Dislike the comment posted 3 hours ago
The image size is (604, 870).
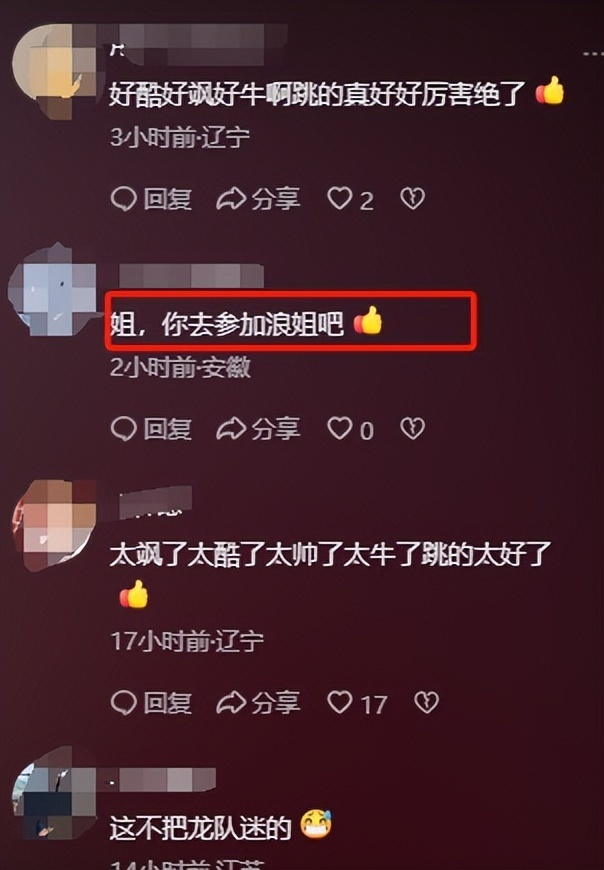point(413,199)
